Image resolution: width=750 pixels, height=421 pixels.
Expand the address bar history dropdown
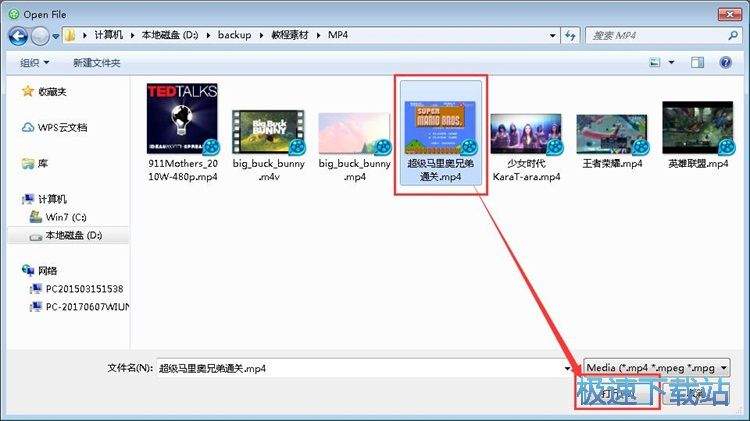tap(552, 35)
